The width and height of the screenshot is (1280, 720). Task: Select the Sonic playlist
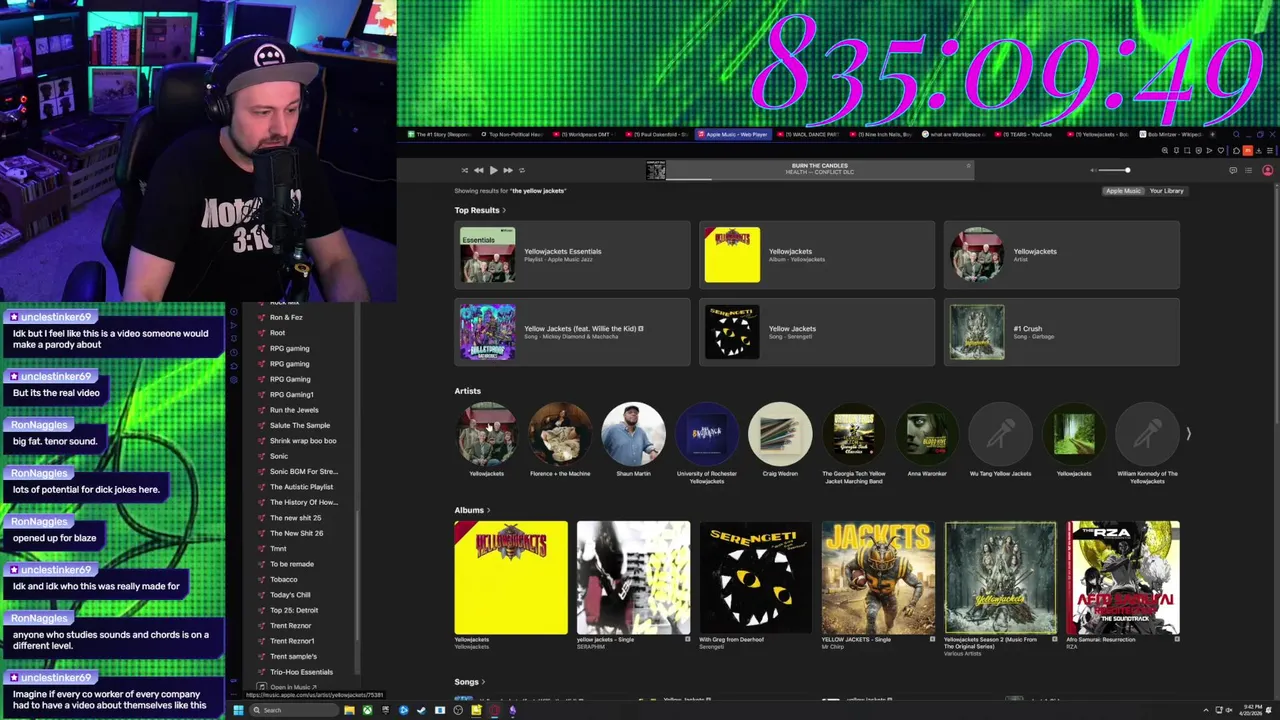coord(279,456)
